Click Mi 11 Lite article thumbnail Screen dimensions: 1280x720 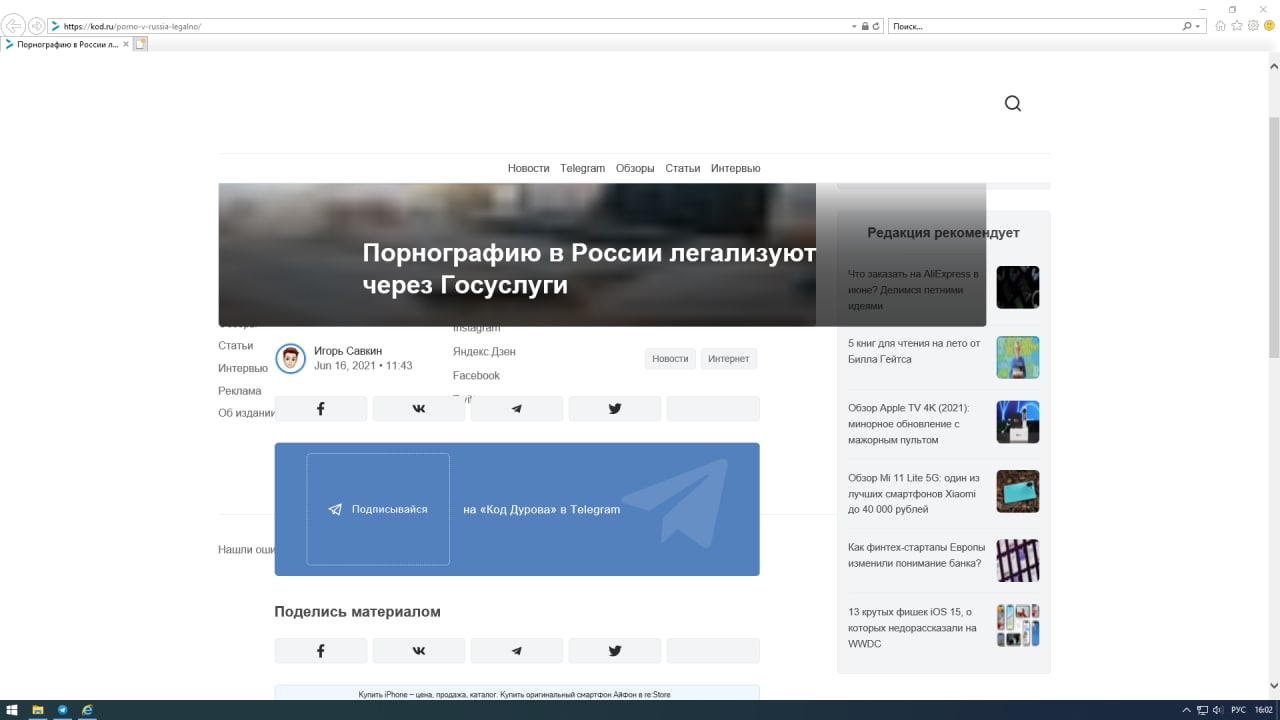[x=1018, y=491]
